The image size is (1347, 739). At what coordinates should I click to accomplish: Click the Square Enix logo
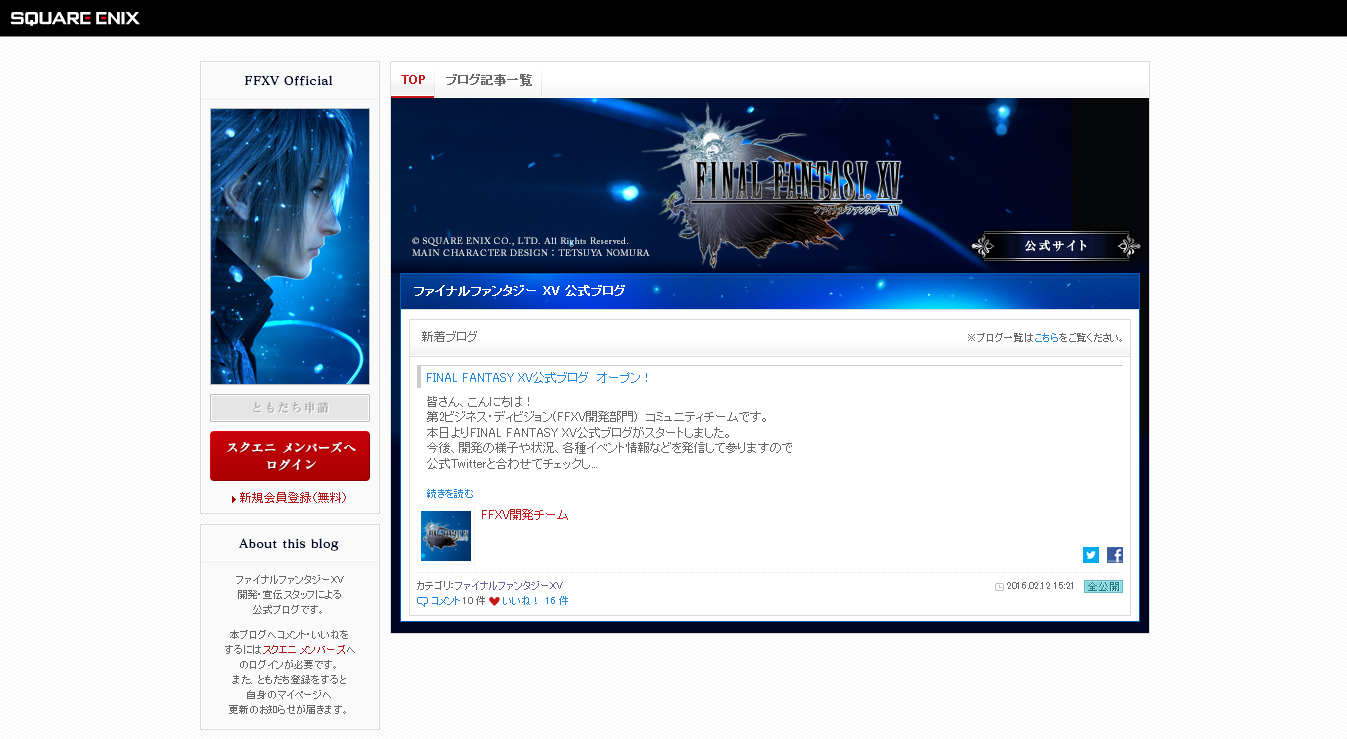pos(75,18)
